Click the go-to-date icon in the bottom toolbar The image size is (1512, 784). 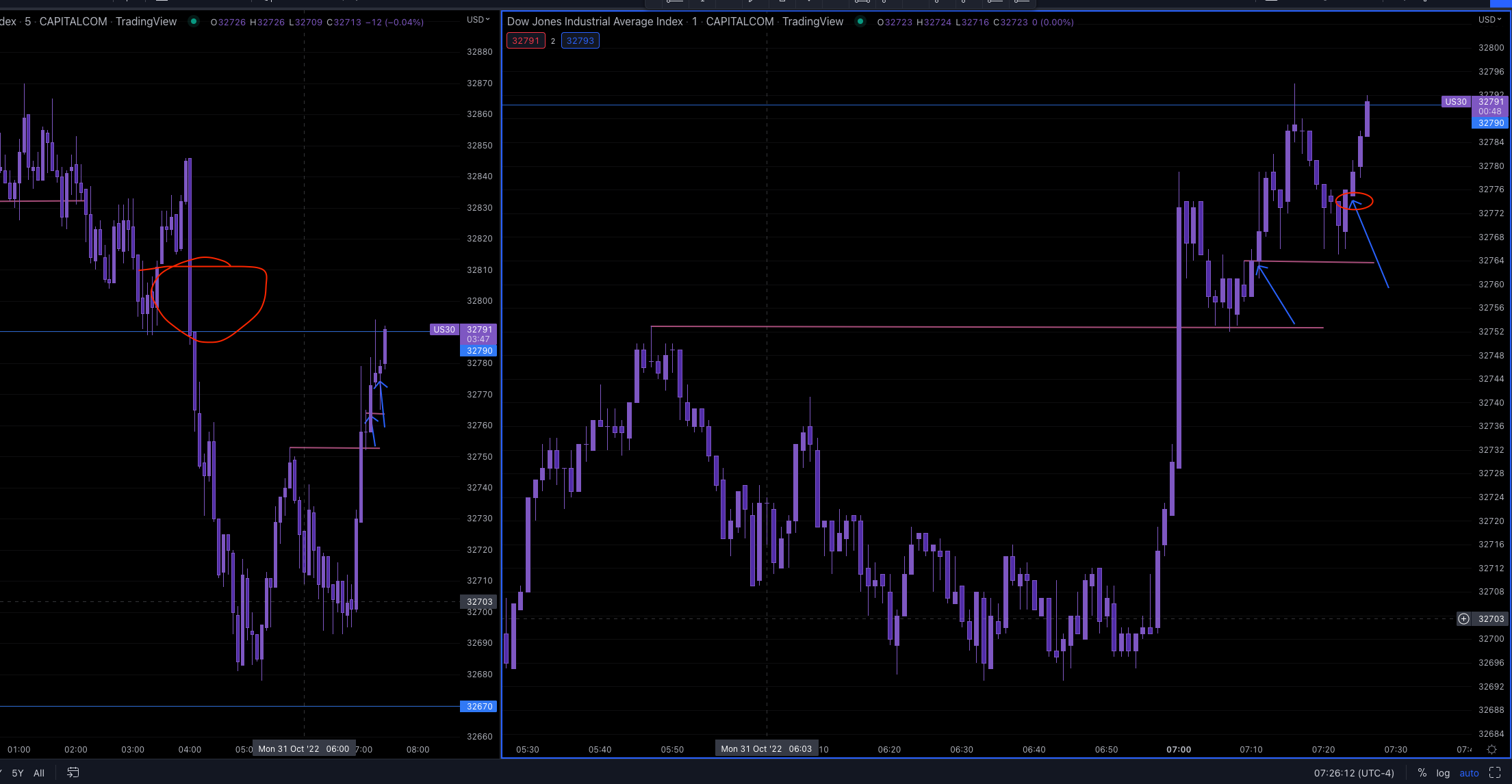pyautogui.click(x=73, y=772)
